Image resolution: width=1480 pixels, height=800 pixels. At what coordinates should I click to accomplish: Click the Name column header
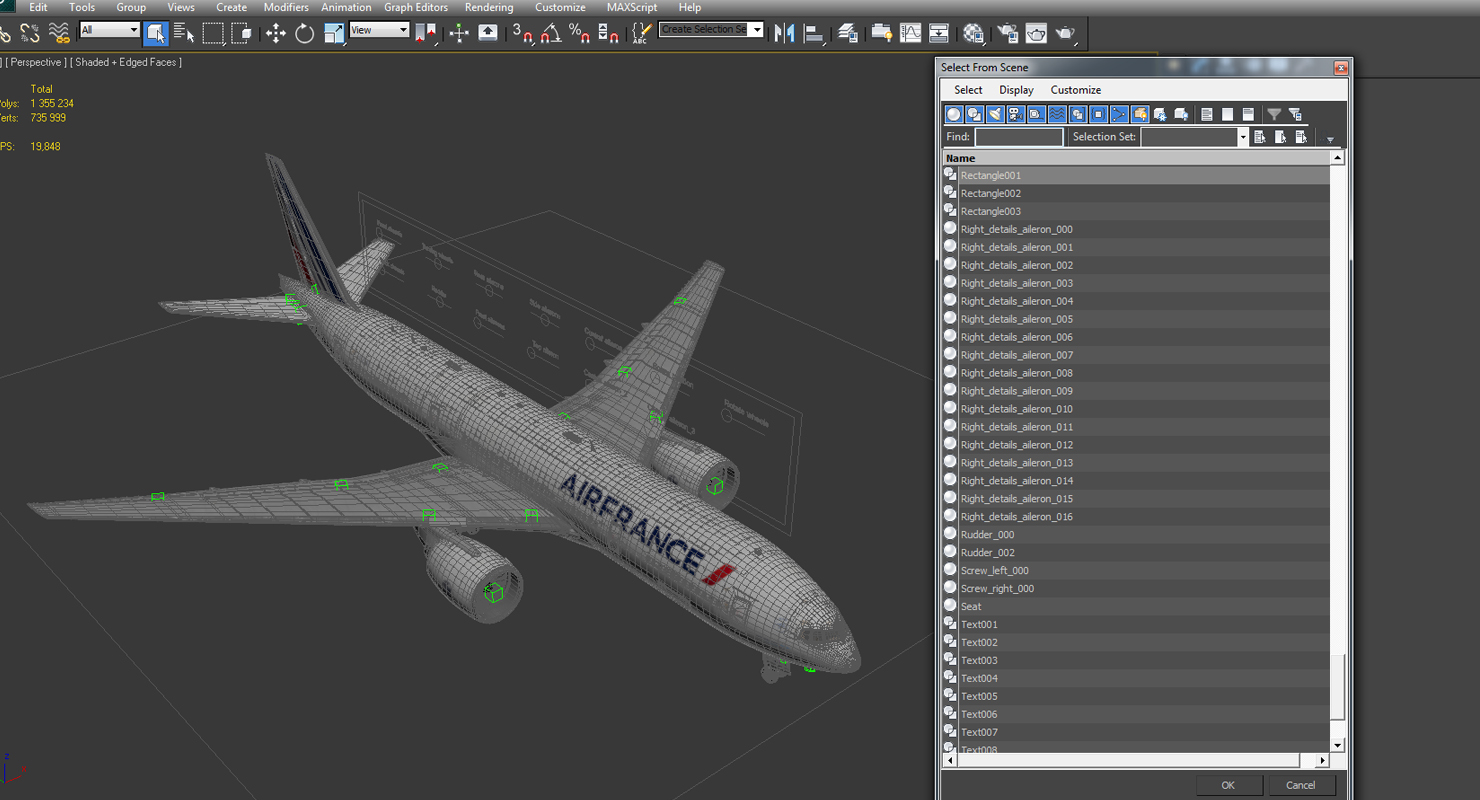click(x=1137, y=158)
